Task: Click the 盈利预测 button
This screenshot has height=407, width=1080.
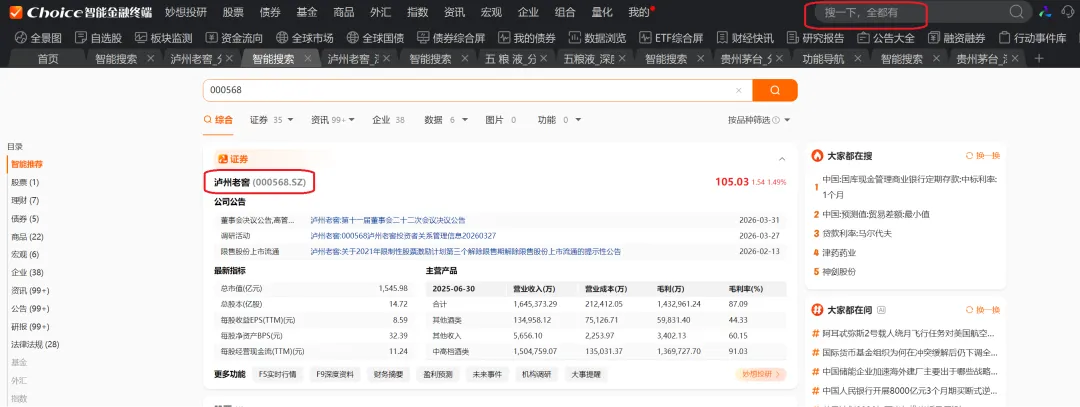Action: click(438, 375)
